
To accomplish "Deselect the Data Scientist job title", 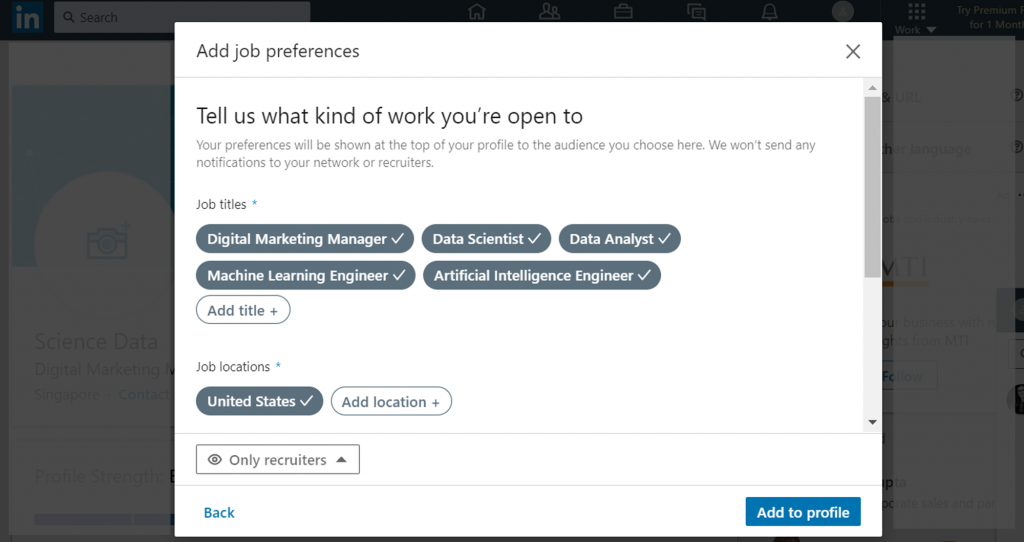I will pyautogui.click(x=487, y=239).
